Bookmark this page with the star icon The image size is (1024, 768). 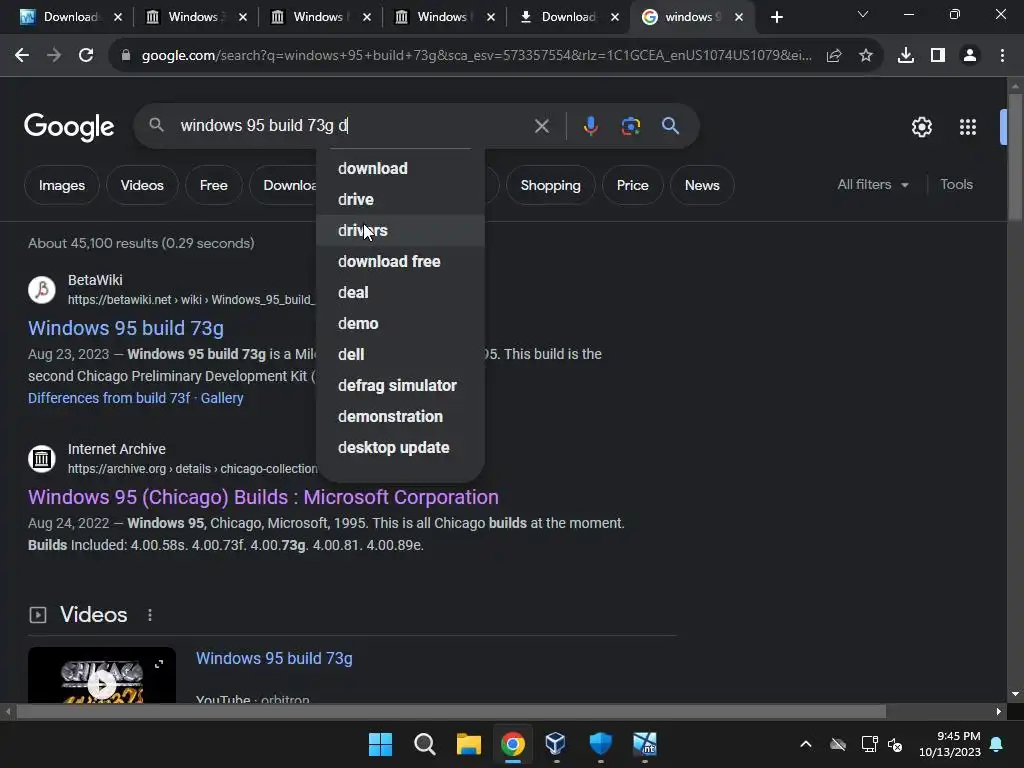[x=866, y=56]
